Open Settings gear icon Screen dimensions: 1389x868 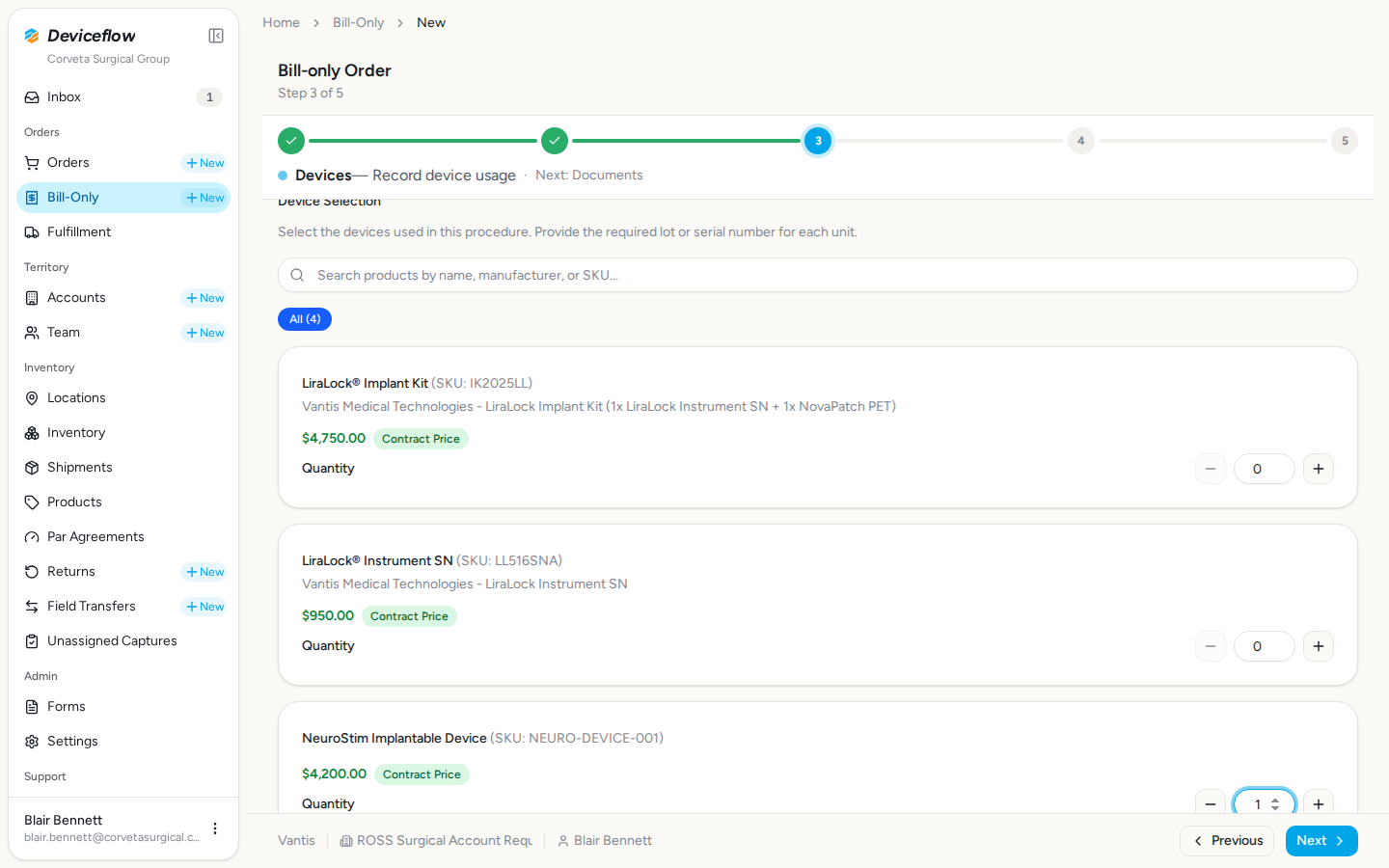pos(32,742)
